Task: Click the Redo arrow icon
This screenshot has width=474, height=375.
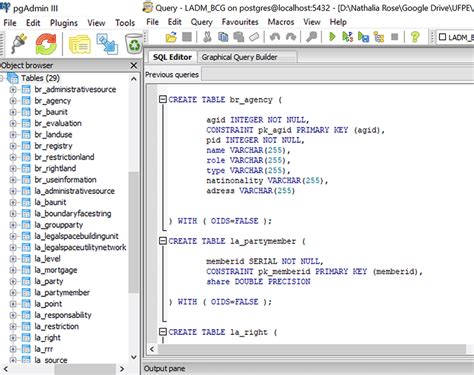Action: (x=291, y=37)
